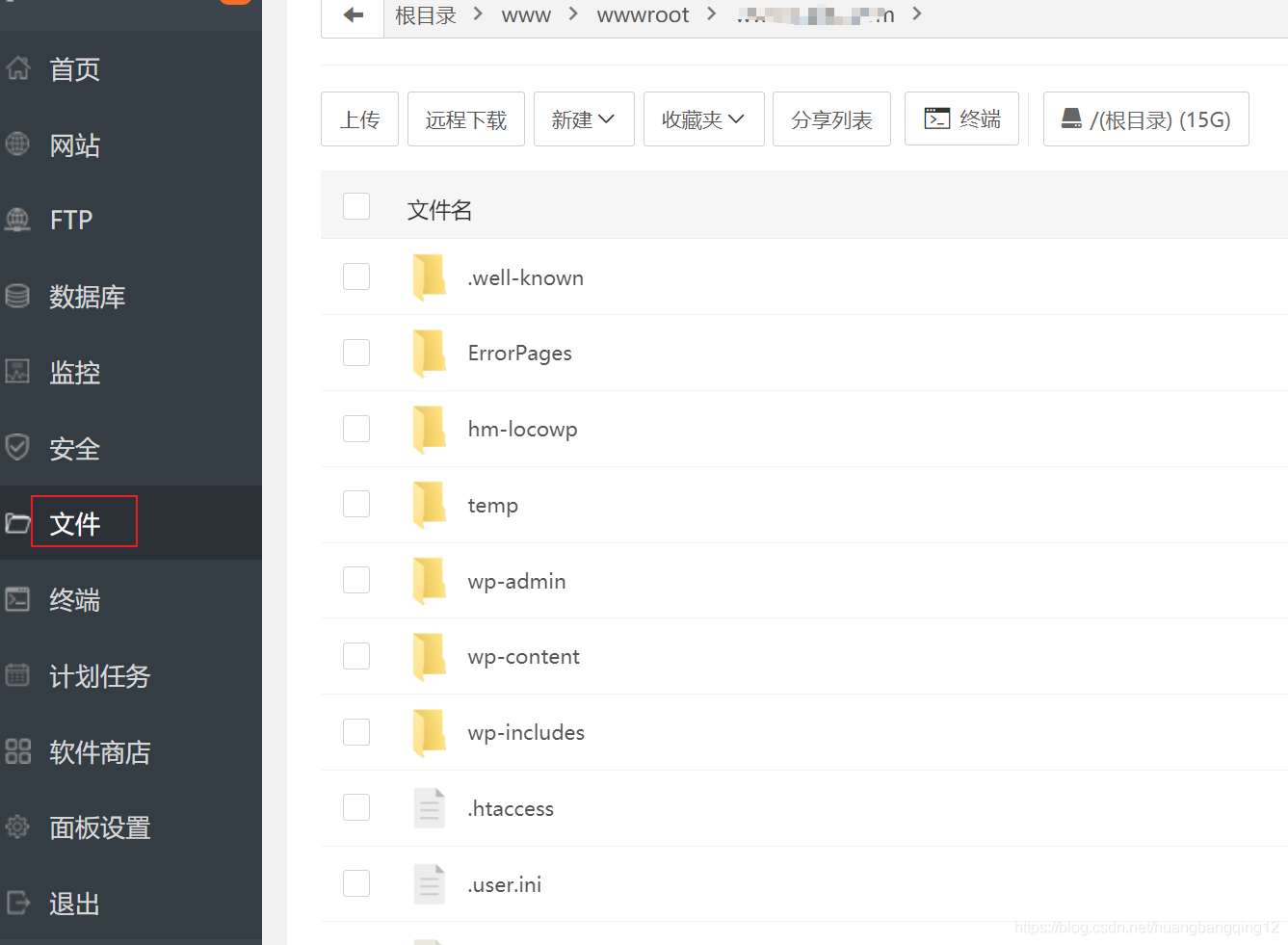Open 网站 in the sidebar
This screenshot has height=945, width=1288.
(75, 145)
